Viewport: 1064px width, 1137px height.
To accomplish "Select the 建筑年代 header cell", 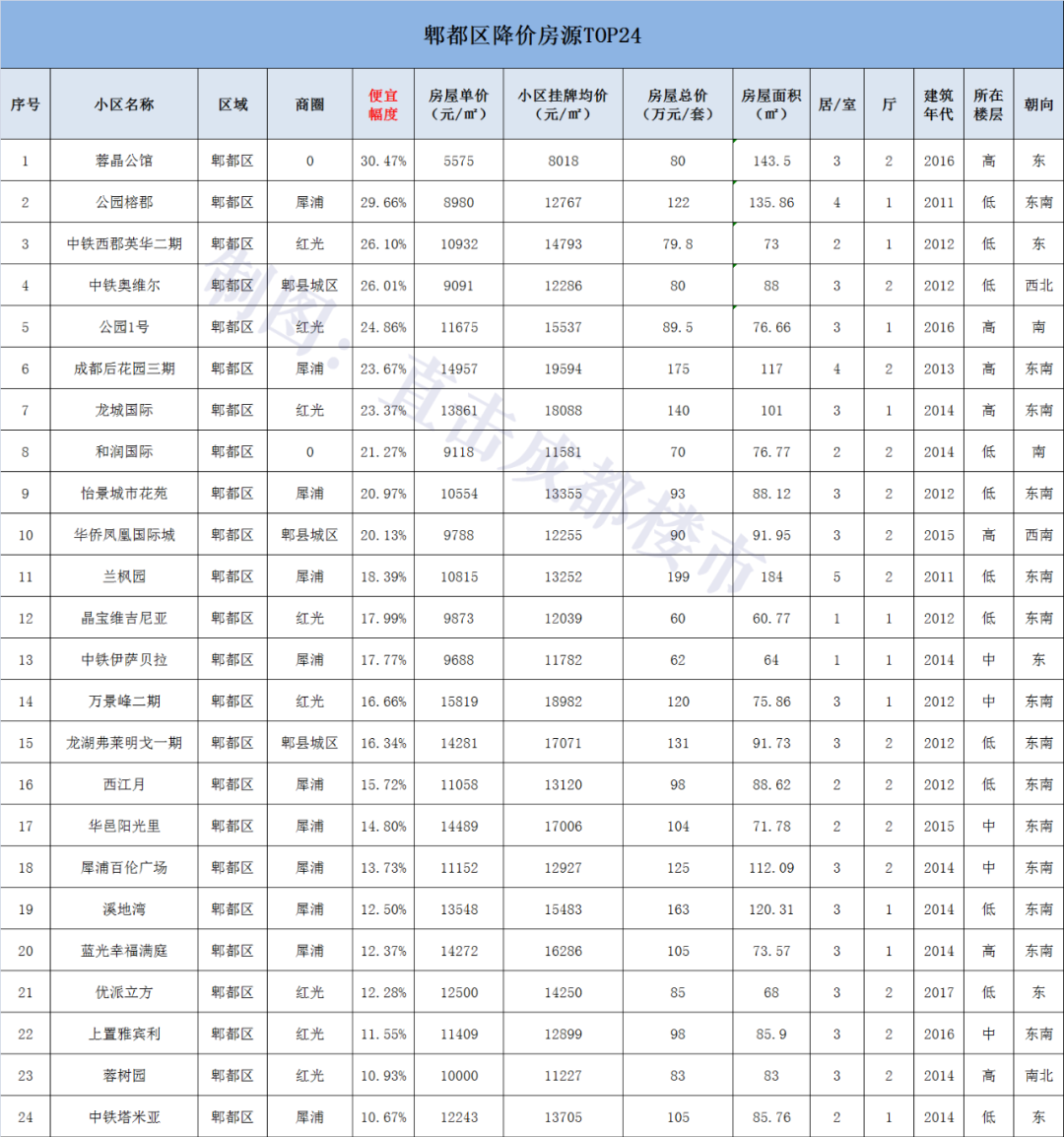I will click(939, 104).
